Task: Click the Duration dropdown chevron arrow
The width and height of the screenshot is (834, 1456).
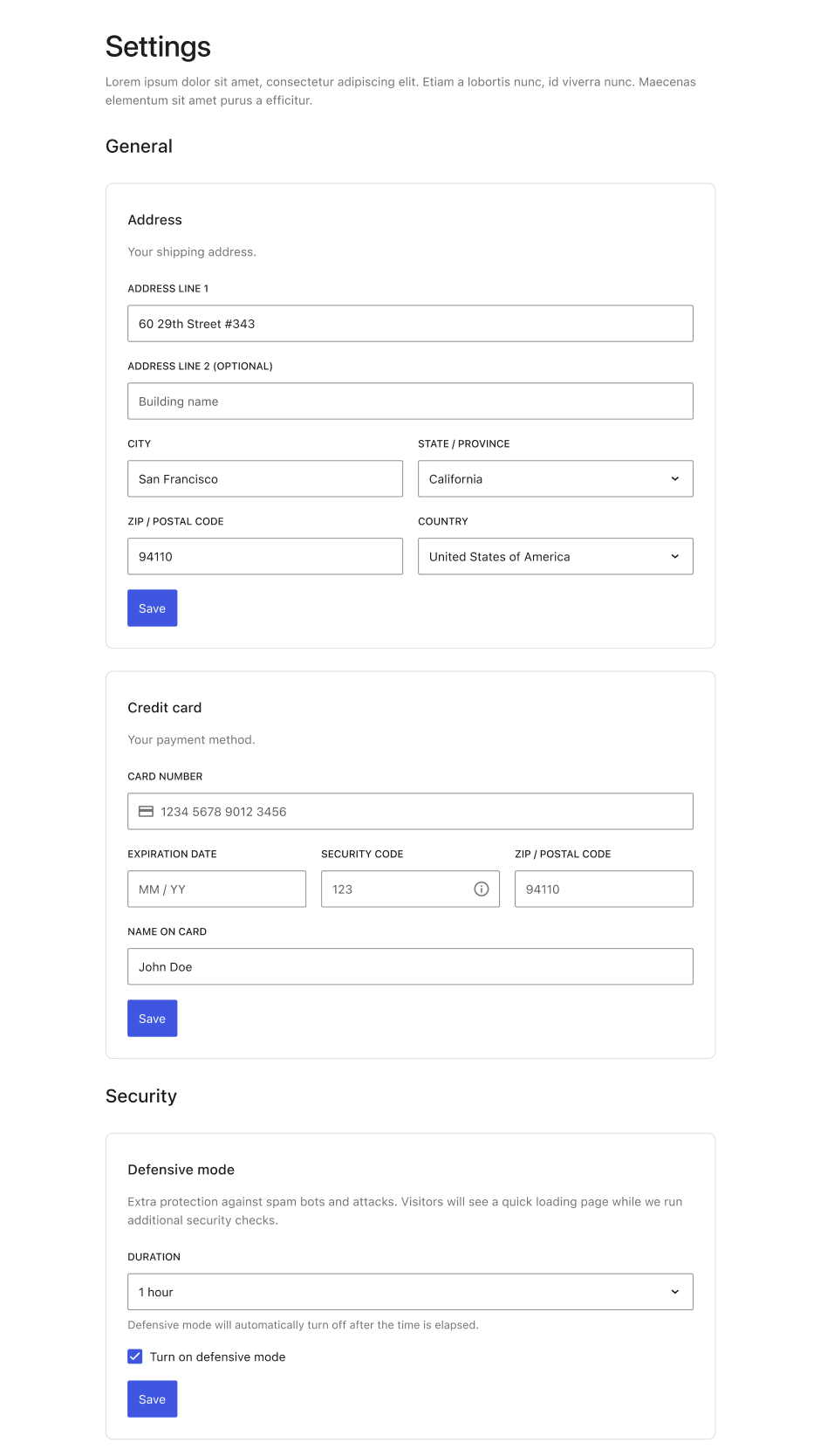Action: pos(675,1292)
